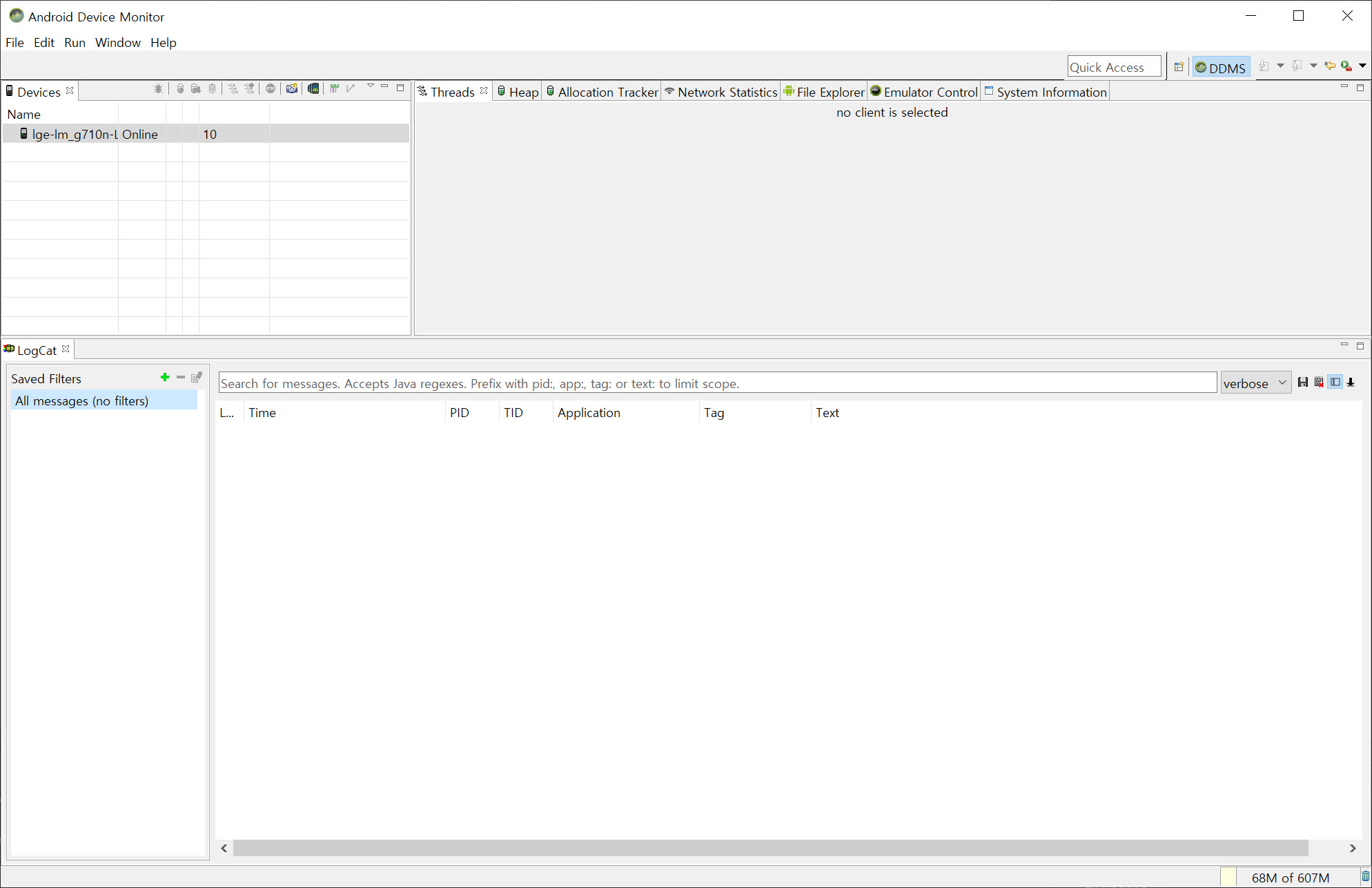
Task: Clear the LogCat log
Action: (1319, 383)
